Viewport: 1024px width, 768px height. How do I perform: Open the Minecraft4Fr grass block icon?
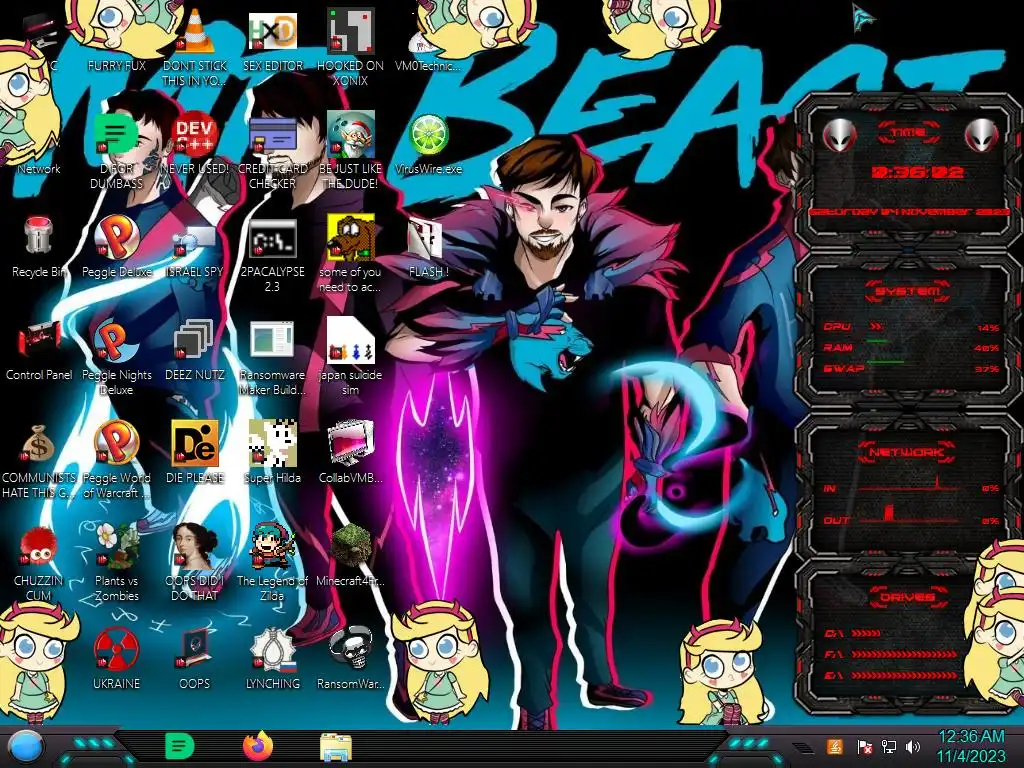351,546
